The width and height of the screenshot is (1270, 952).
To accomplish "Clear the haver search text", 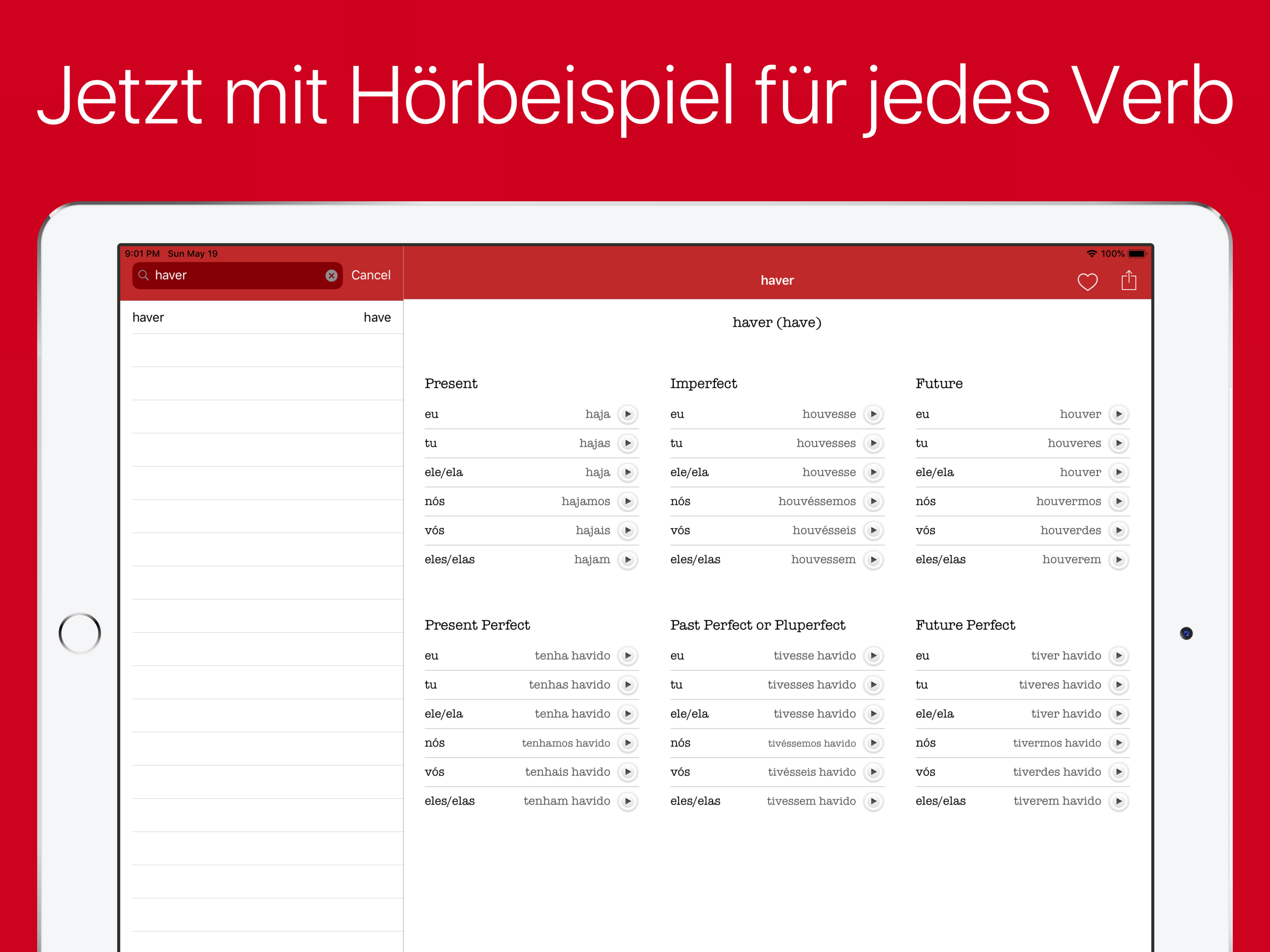I will pyautogui.click(x=331, y=276).
